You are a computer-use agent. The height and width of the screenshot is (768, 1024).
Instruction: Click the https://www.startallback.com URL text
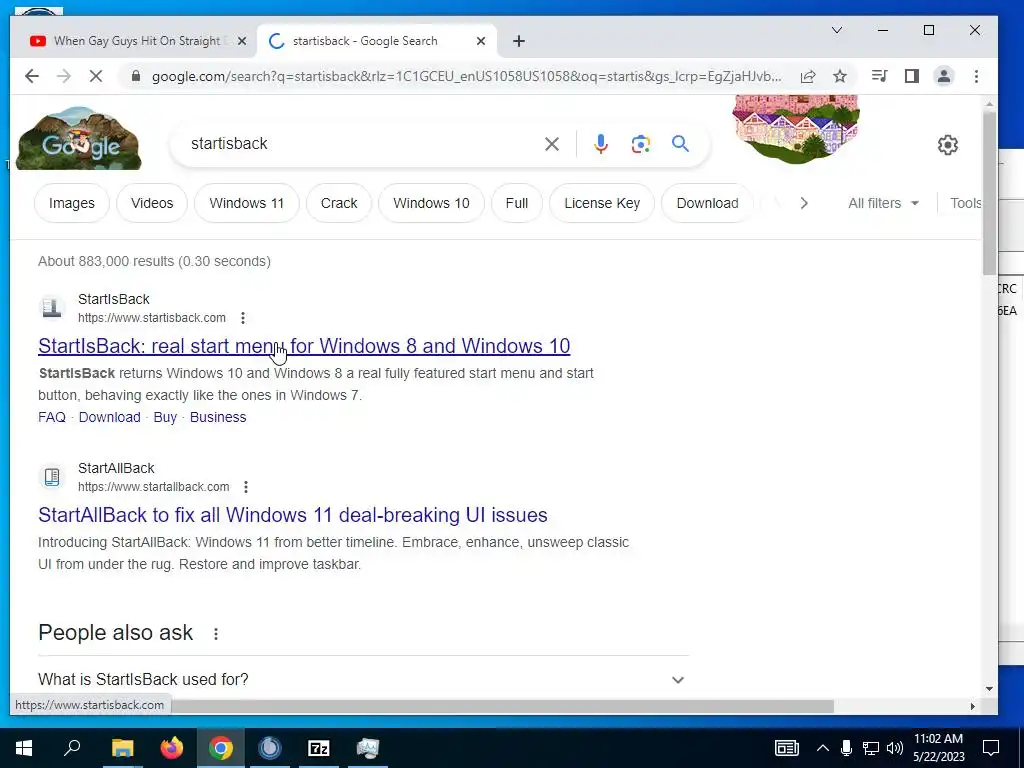153,487
